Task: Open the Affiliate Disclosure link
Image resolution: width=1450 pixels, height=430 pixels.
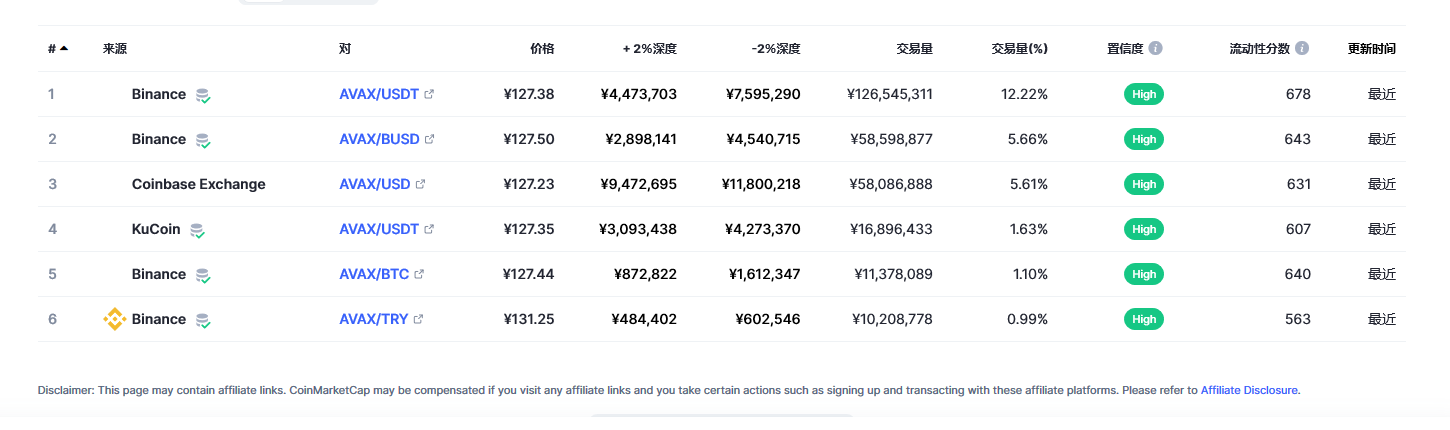Action: [1249, 390]
